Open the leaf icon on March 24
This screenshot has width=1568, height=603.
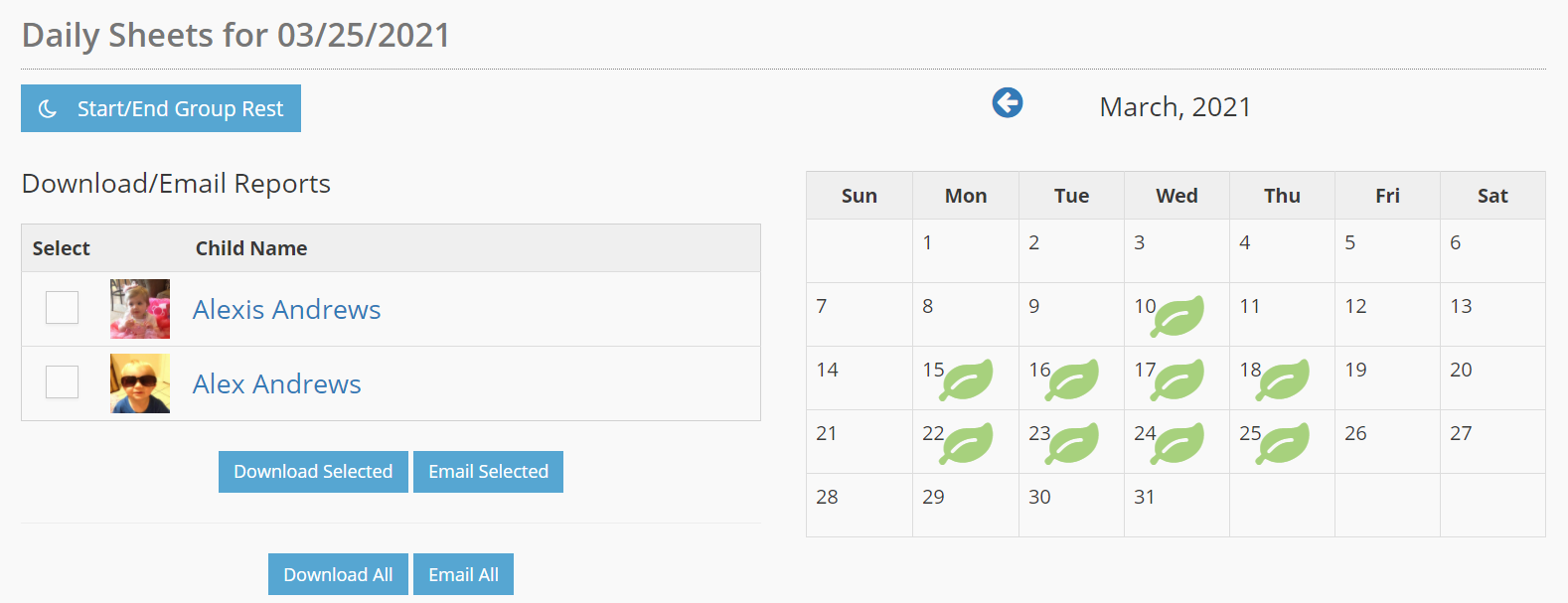1178,443
